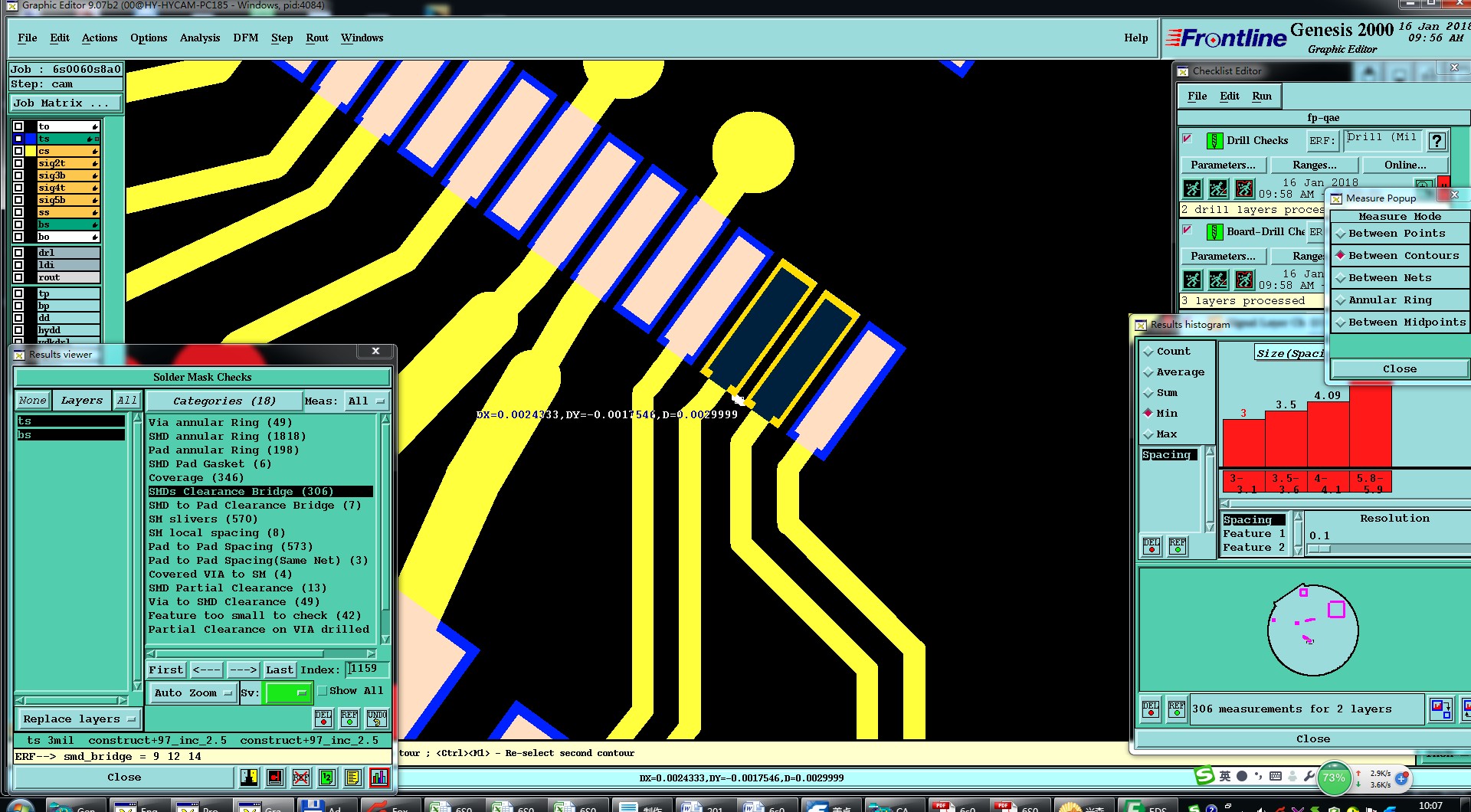Toggle Drill Checks checkmark
1471x812 pixels.
tap(1188, 139)
